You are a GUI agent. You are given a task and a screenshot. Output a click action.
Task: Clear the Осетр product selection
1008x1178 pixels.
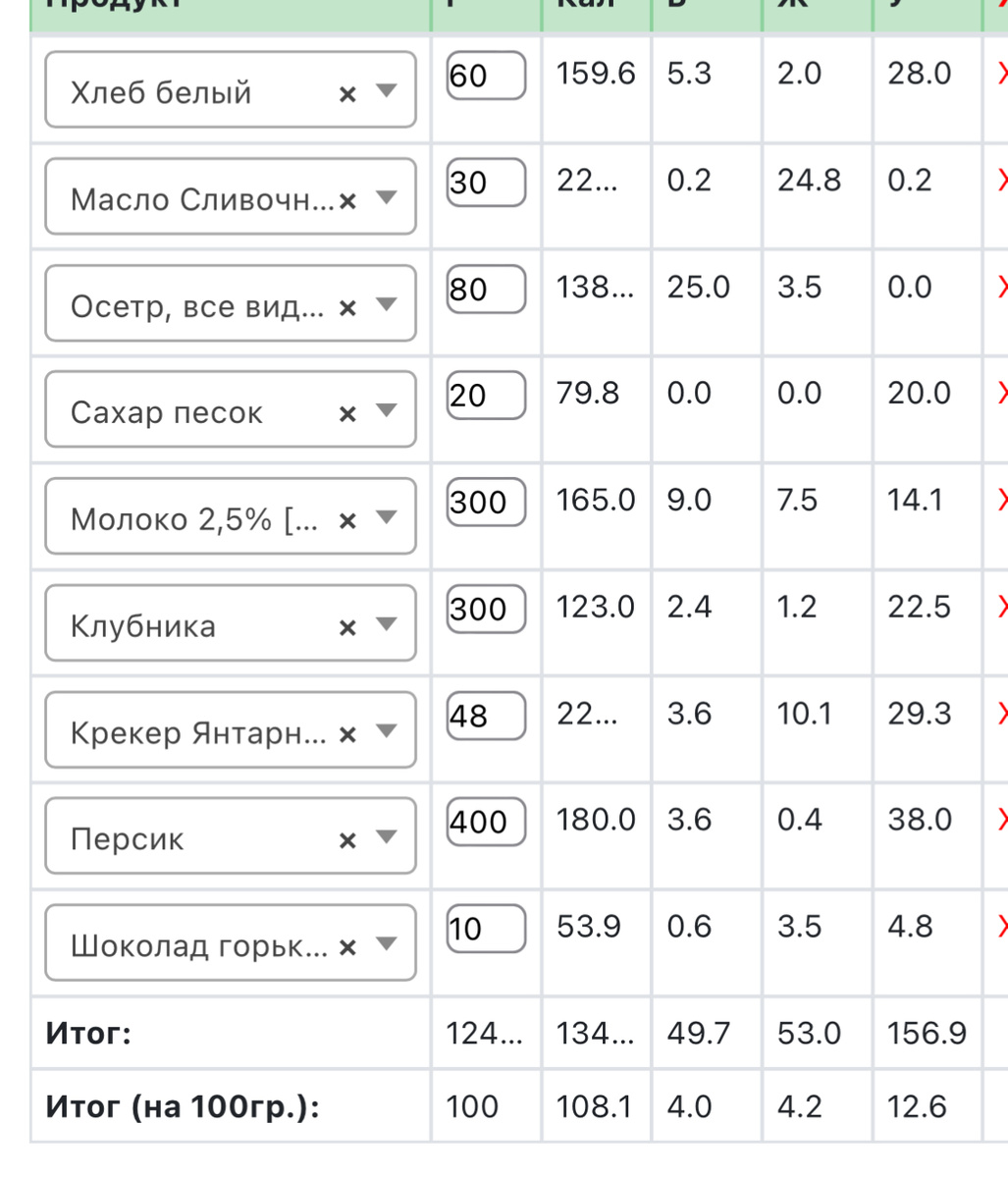346,308
